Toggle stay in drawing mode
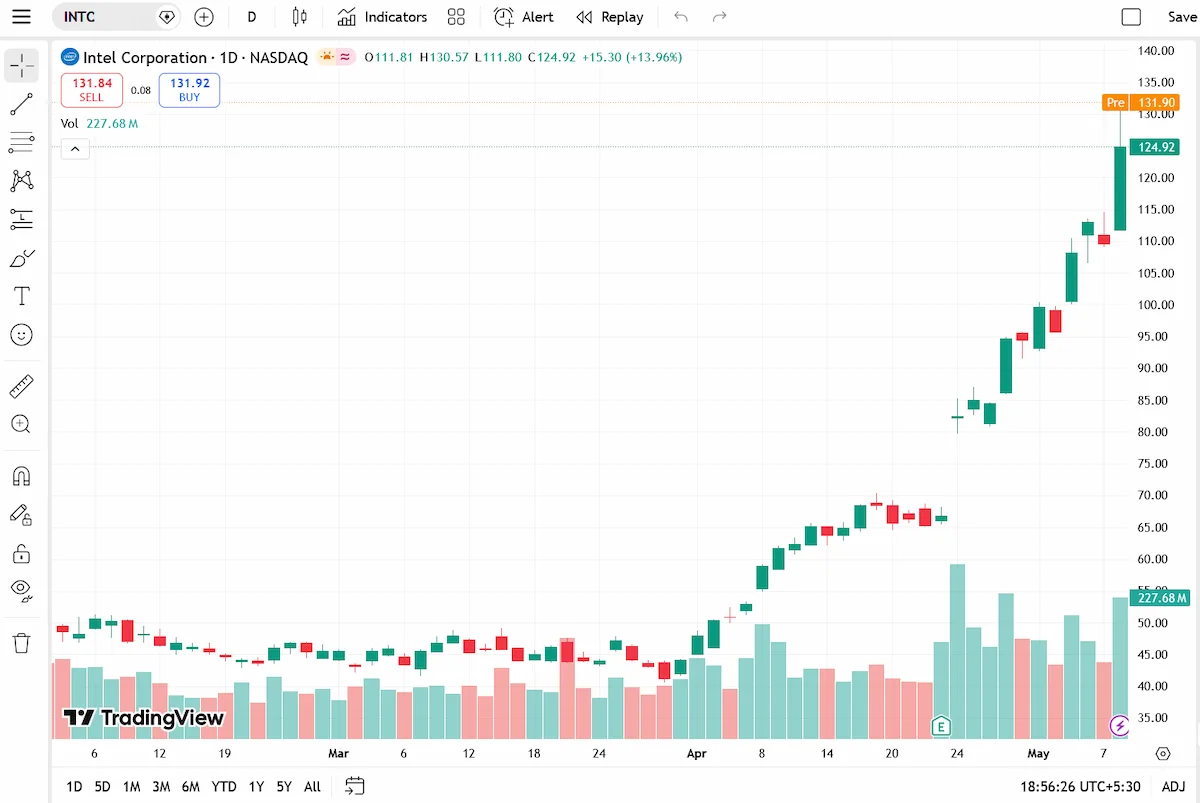 click(x=21, y=514)
